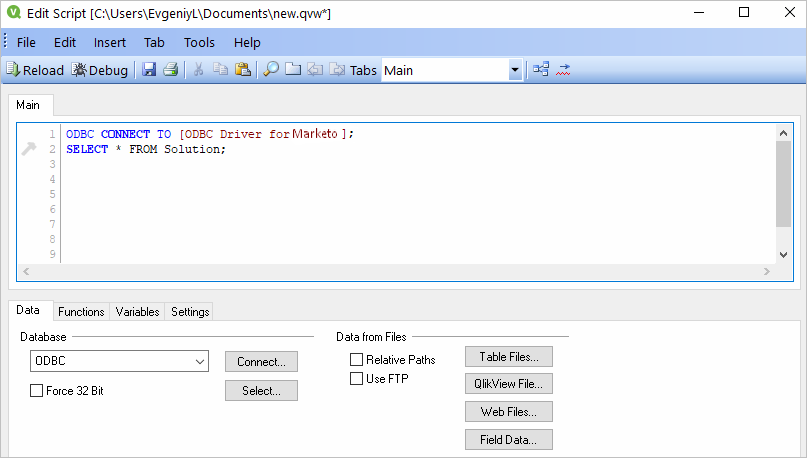Enable Force 32 Bit checkbox
This screenshot has height=458, width=807.
(x=37, y=391)
